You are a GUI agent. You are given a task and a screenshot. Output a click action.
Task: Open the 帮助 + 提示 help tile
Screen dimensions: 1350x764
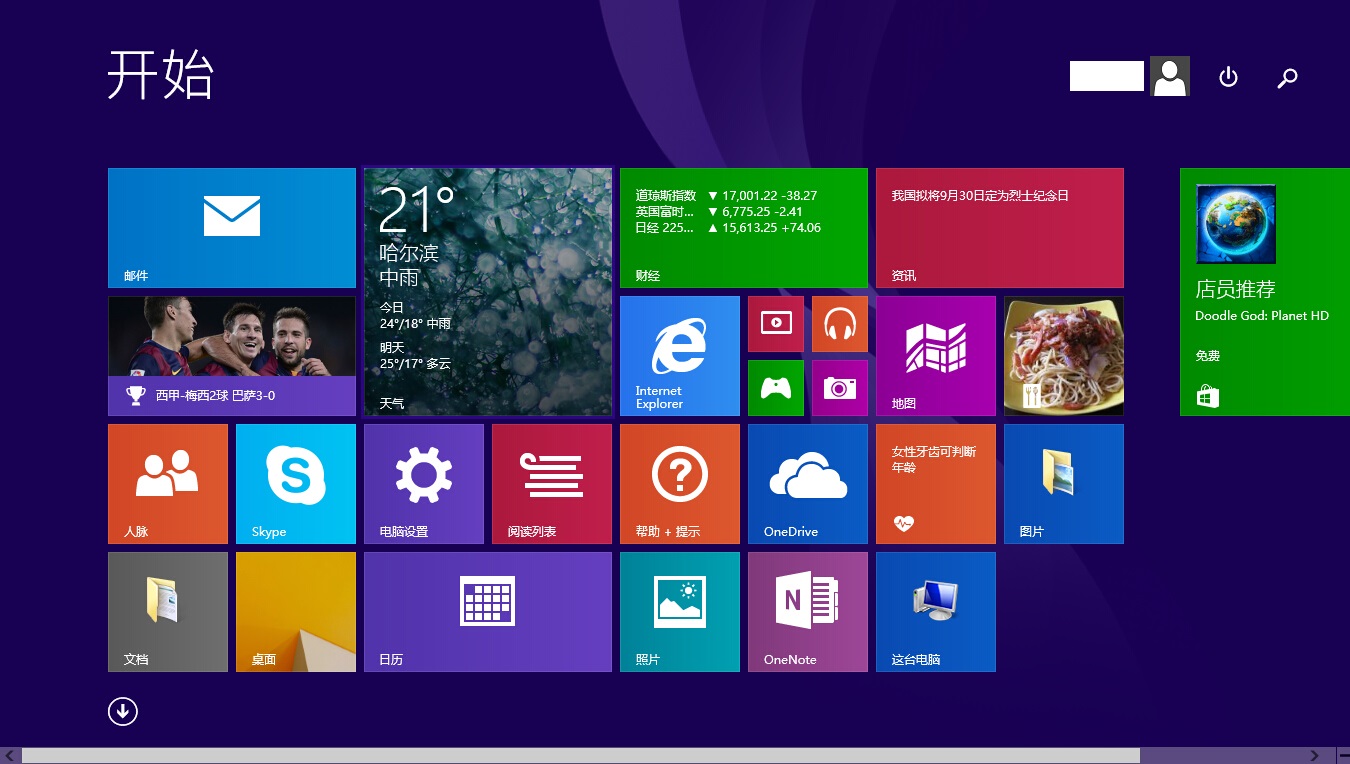pos(680,484)
